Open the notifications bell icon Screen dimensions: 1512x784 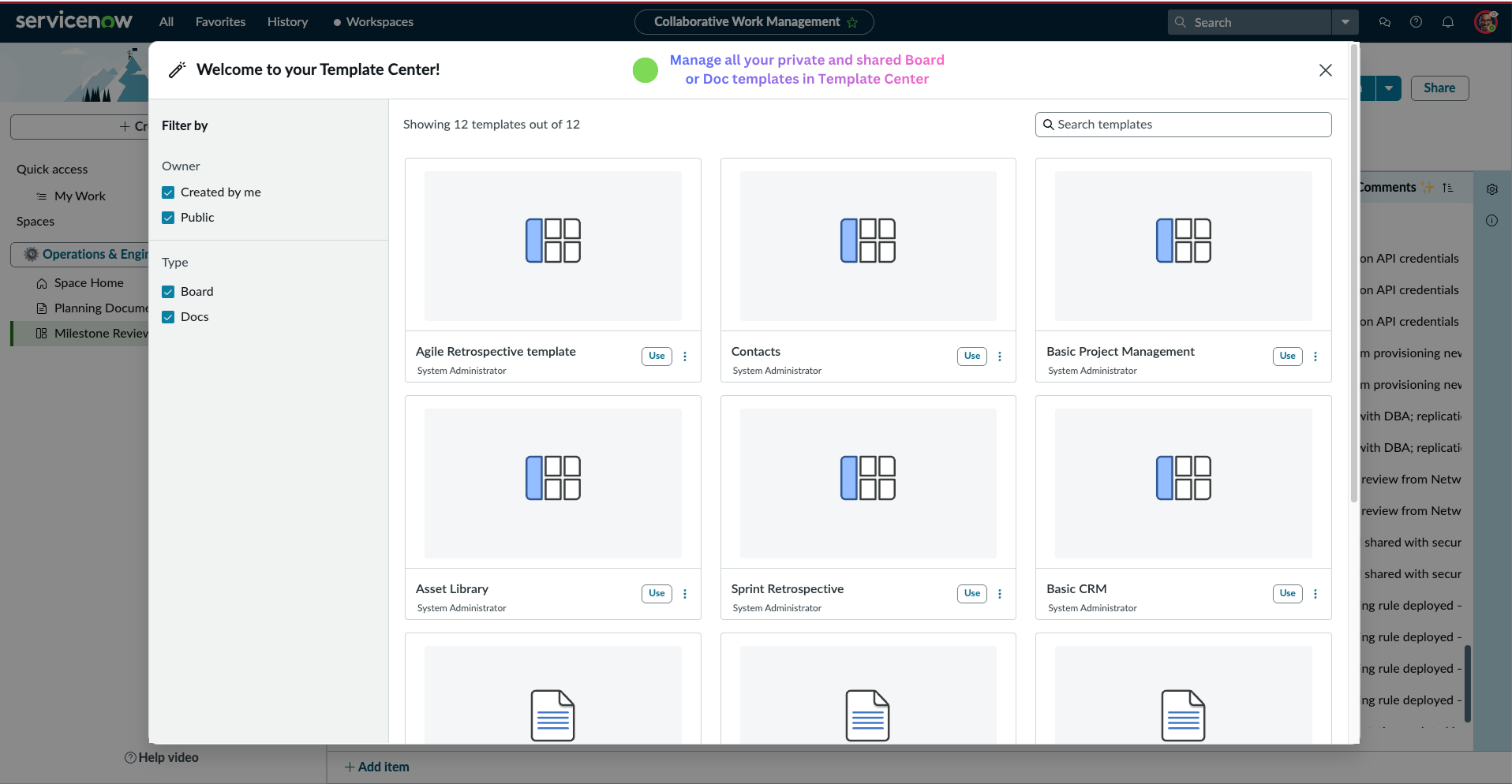[1448, 22]
